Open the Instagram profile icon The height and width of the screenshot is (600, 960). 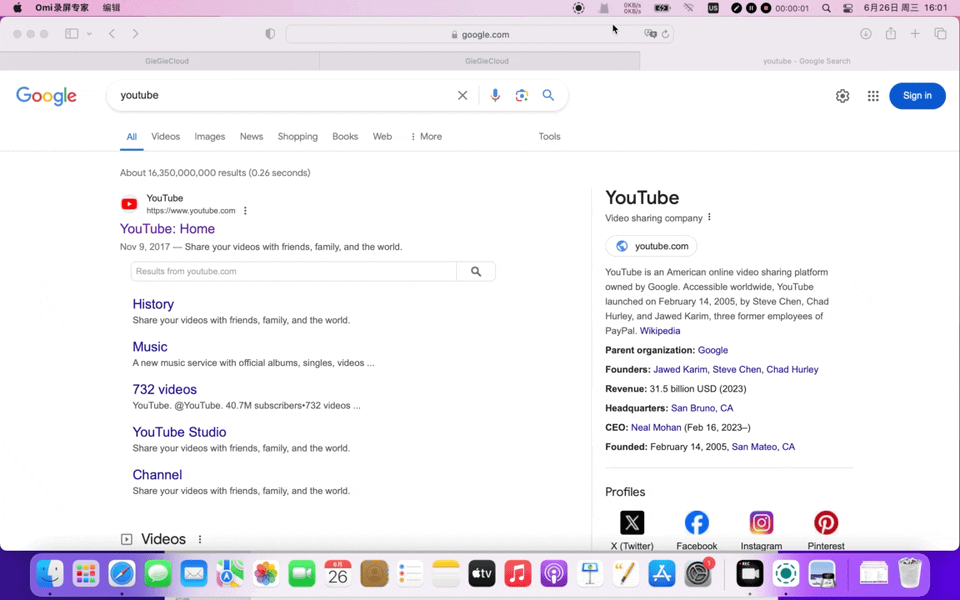pyautogui.click(x=761, y=523)
